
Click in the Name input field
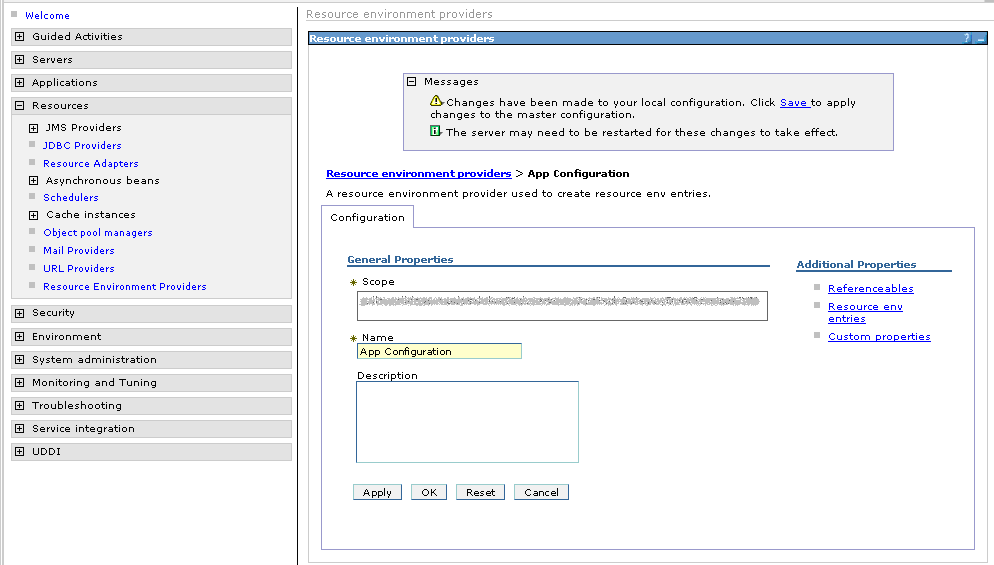click(439, 352)
